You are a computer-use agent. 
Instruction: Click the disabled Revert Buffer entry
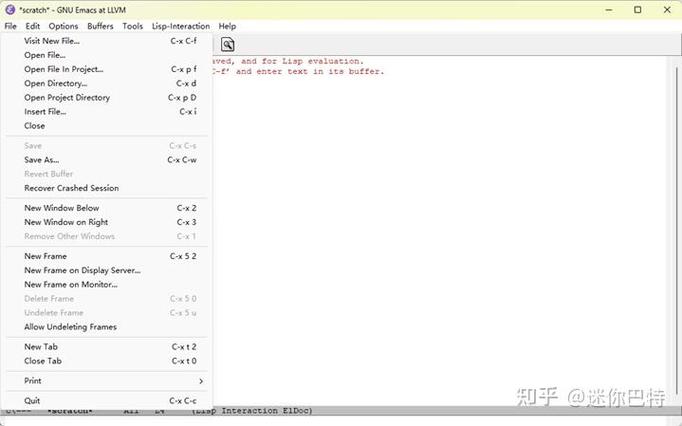click(x=107, y=174)
